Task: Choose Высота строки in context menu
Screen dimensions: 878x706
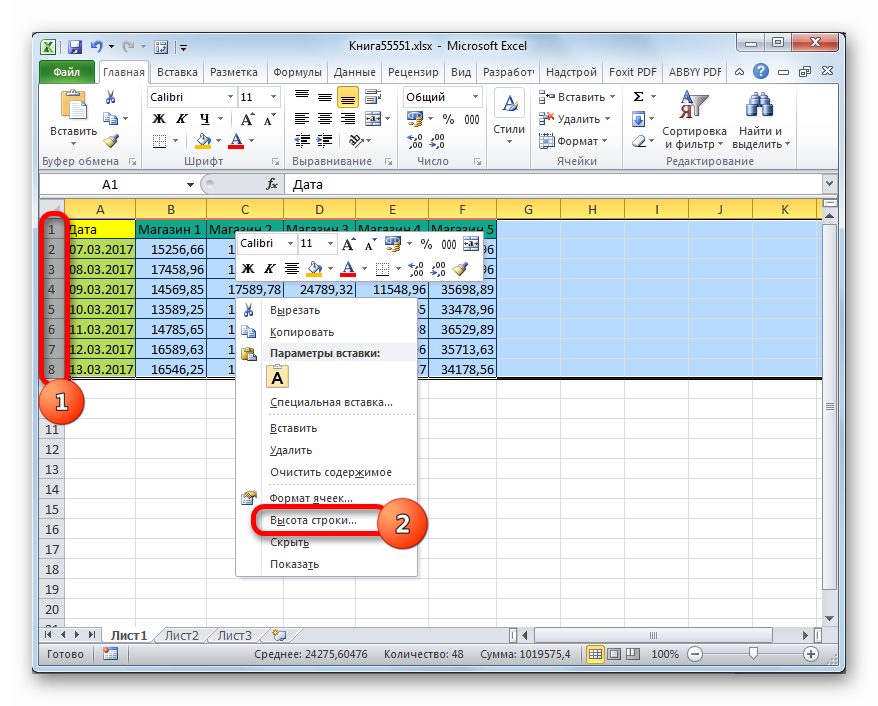Action: tap(312, 520)
